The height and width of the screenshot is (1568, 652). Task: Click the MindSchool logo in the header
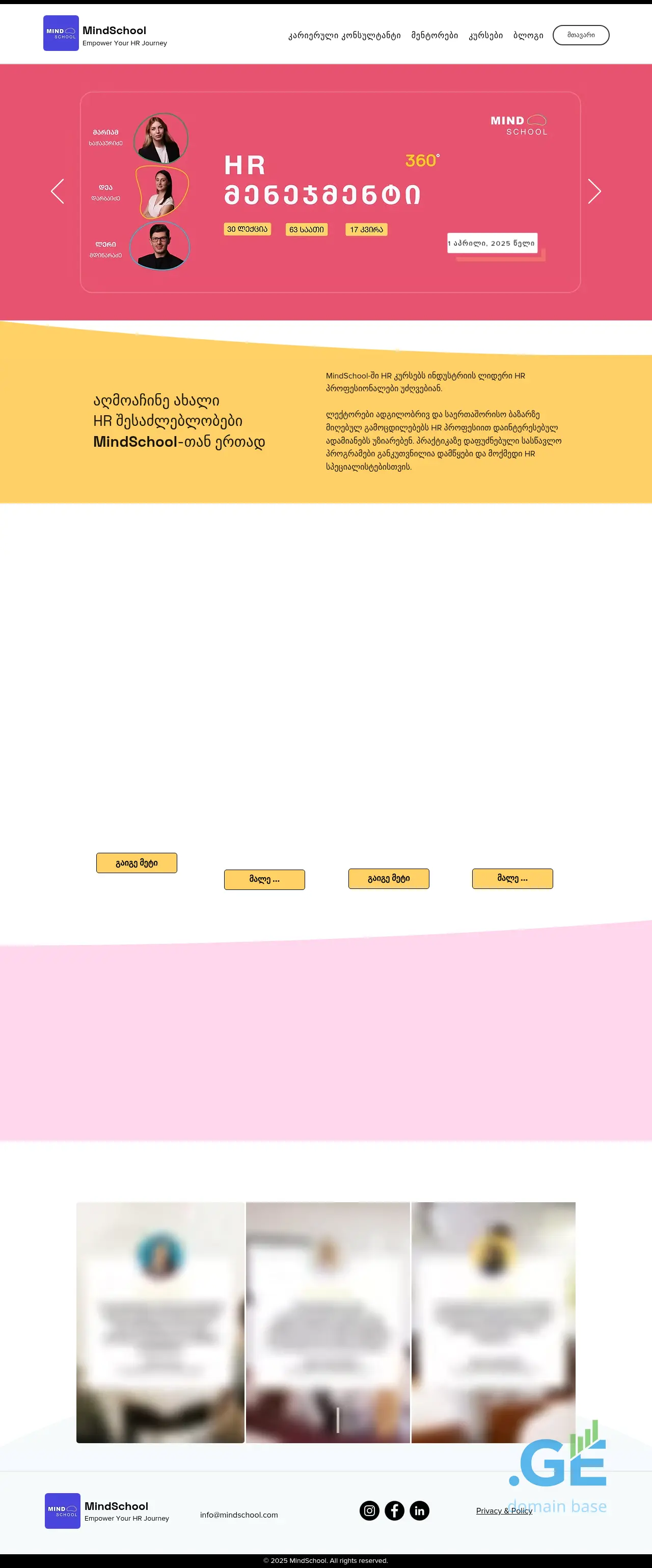pyautogui.click(x=61, y=34)
